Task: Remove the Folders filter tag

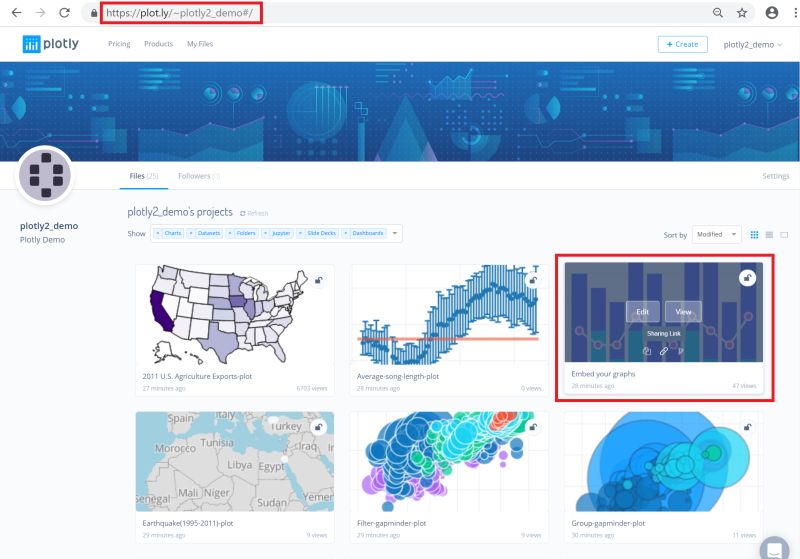Action: click(230, 233)
